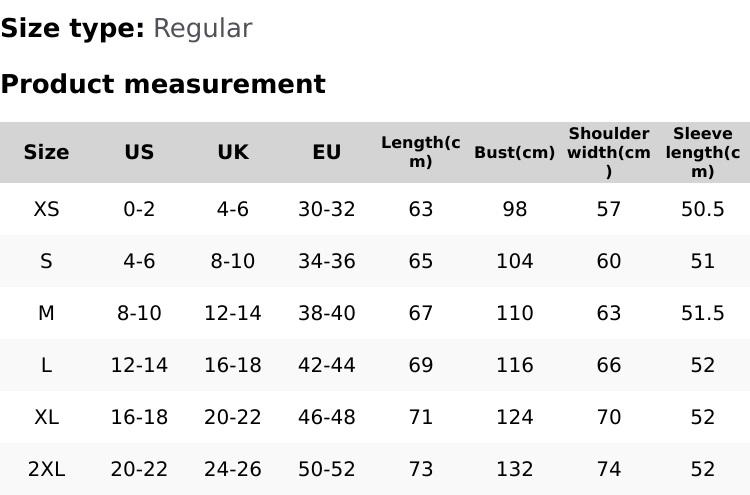Select the "EU" column header

pyautogui.click(x=327, y=152)
